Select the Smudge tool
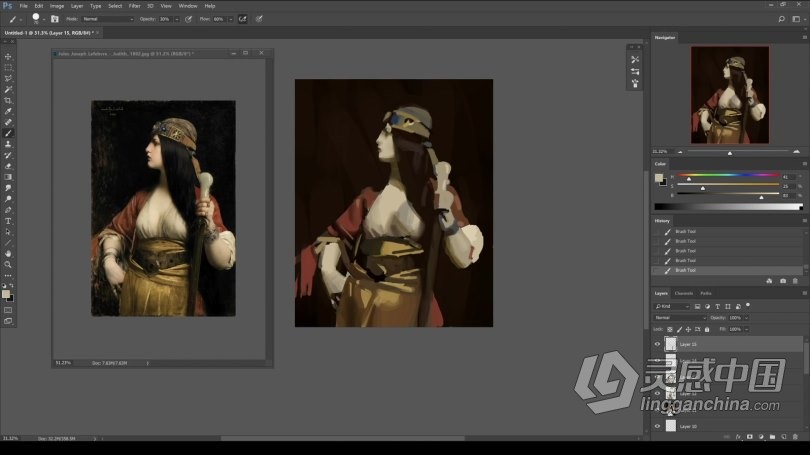The image size is (810, 455). [x=8, y=188]
